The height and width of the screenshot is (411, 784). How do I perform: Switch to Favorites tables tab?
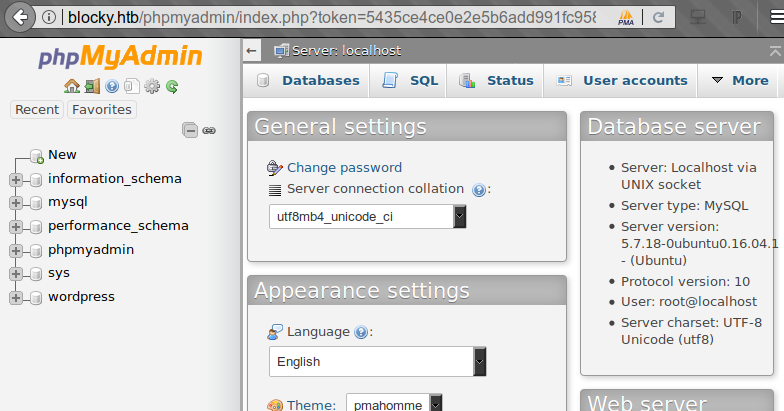tap(102, 110)
